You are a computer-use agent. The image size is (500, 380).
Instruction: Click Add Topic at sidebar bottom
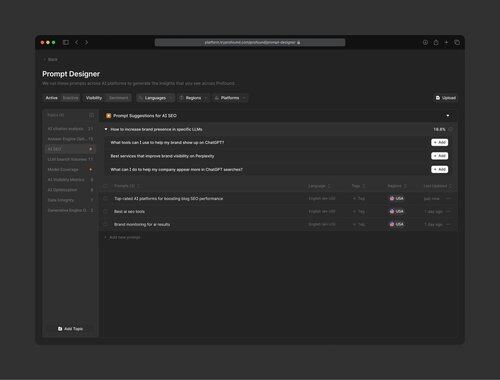point(70,329)
